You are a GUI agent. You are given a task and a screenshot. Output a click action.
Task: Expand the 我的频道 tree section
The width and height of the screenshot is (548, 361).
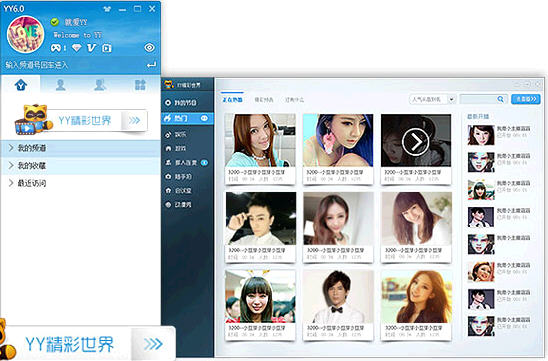pyautogui.click(x=80, y=148)
